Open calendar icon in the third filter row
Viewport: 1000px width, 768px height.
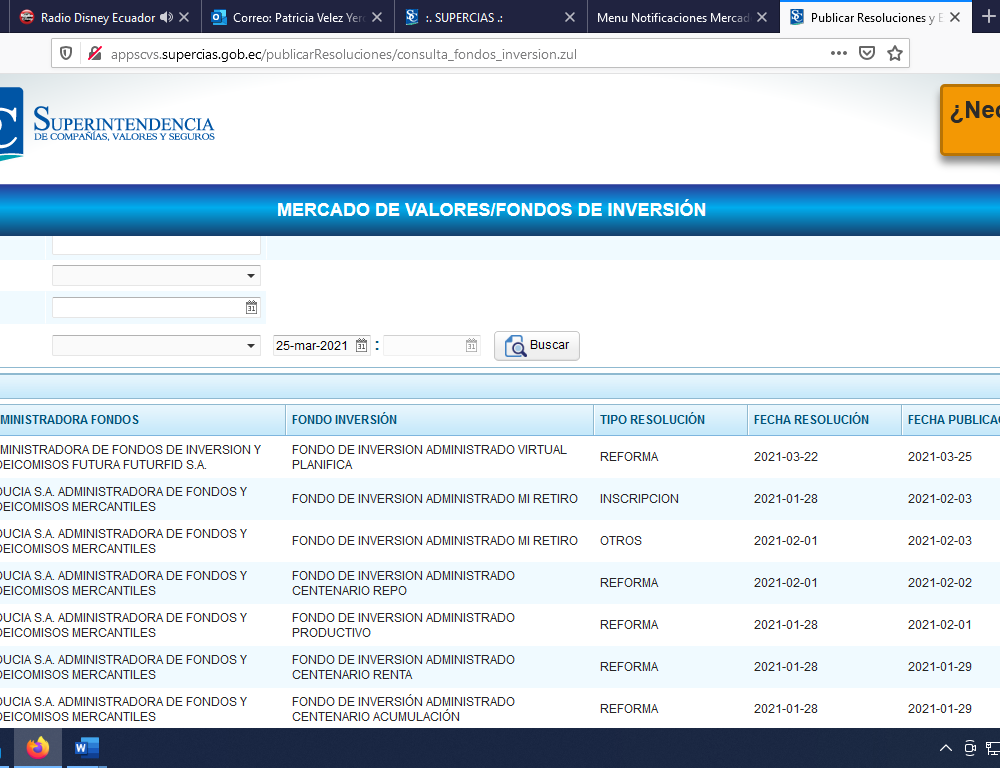(251, 308)
